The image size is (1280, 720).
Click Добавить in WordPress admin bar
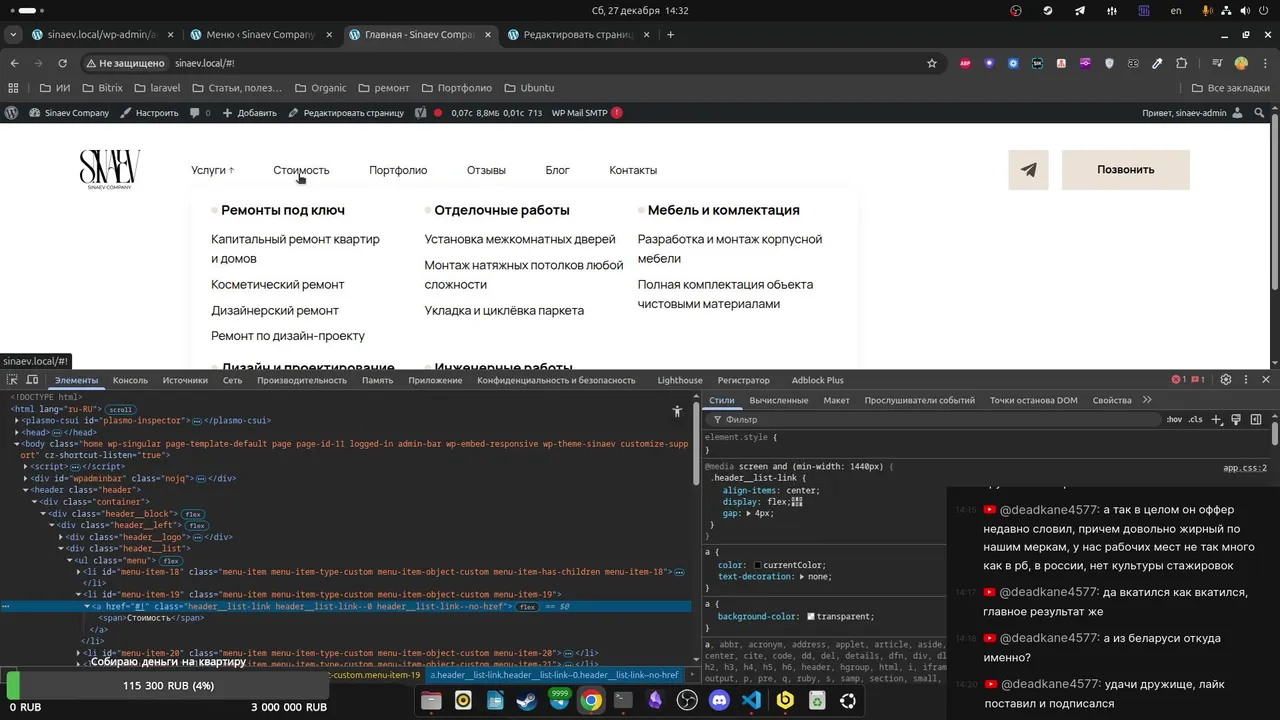pyautogui.click(x=249, y=113)
